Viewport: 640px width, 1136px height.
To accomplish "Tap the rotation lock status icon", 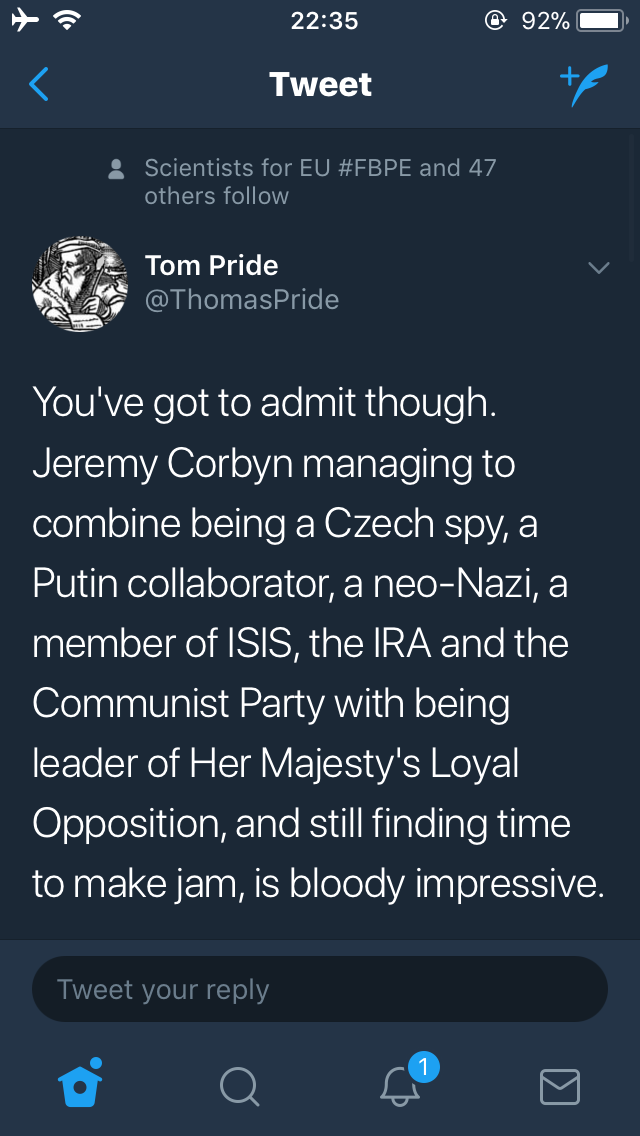I will click(495, 20).
